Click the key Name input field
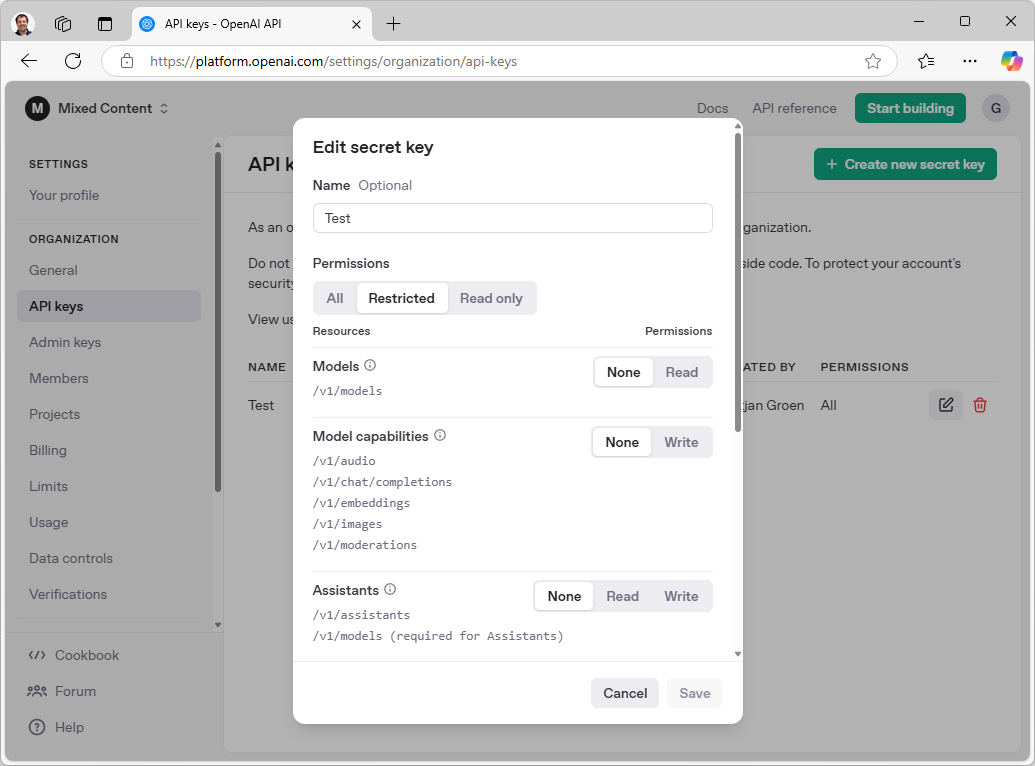 pyautogui.click(x=513, y=218)
